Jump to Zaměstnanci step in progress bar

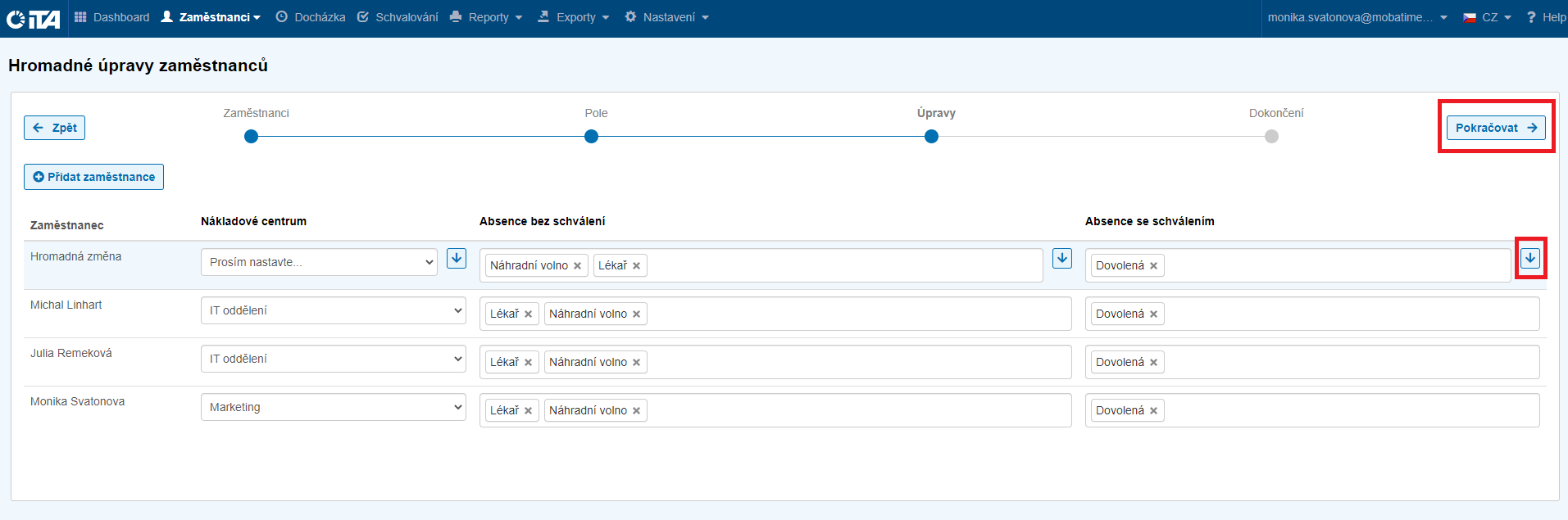[x=252, y=137]
